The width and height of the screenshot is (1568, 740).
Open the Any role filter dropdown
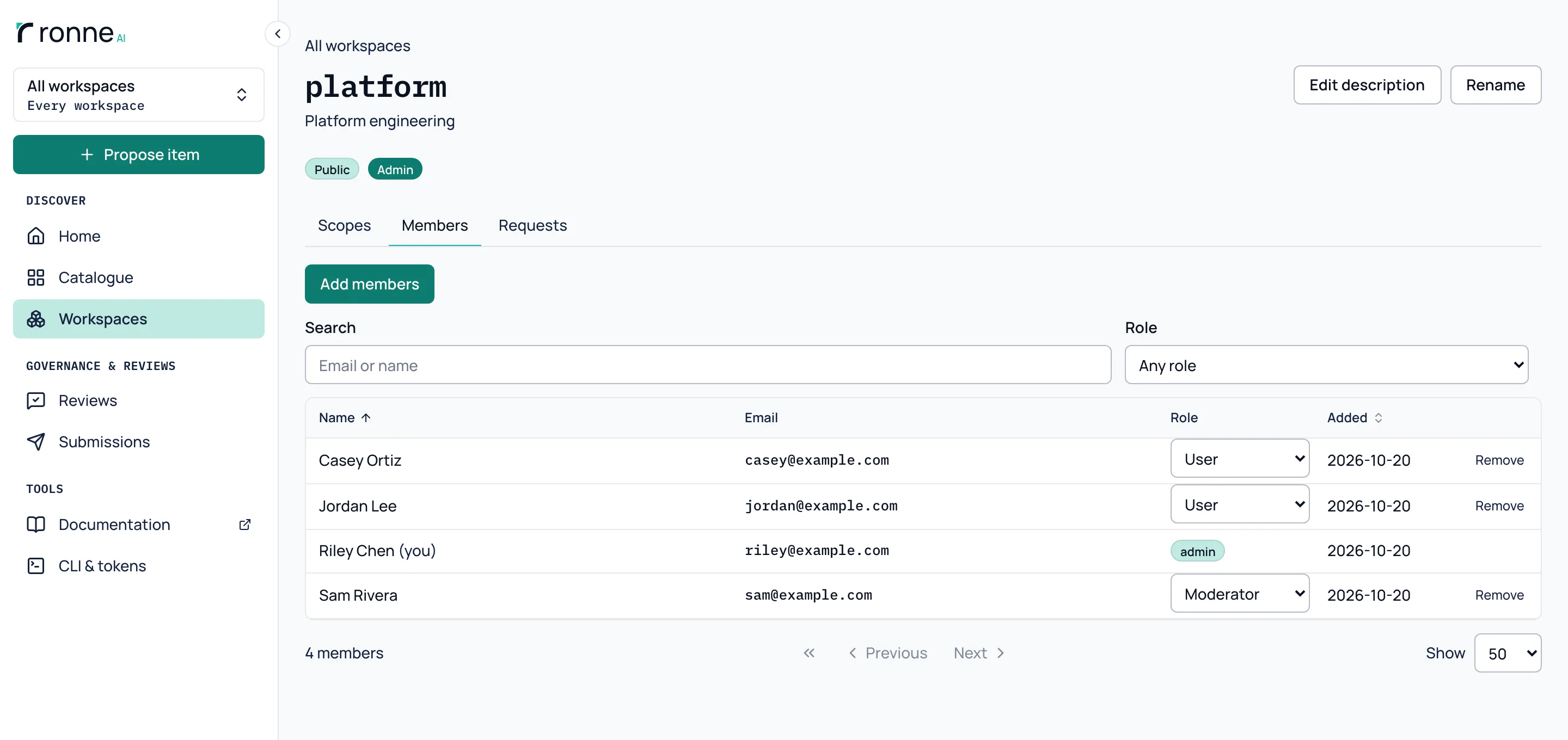[x=1326, y=365]
